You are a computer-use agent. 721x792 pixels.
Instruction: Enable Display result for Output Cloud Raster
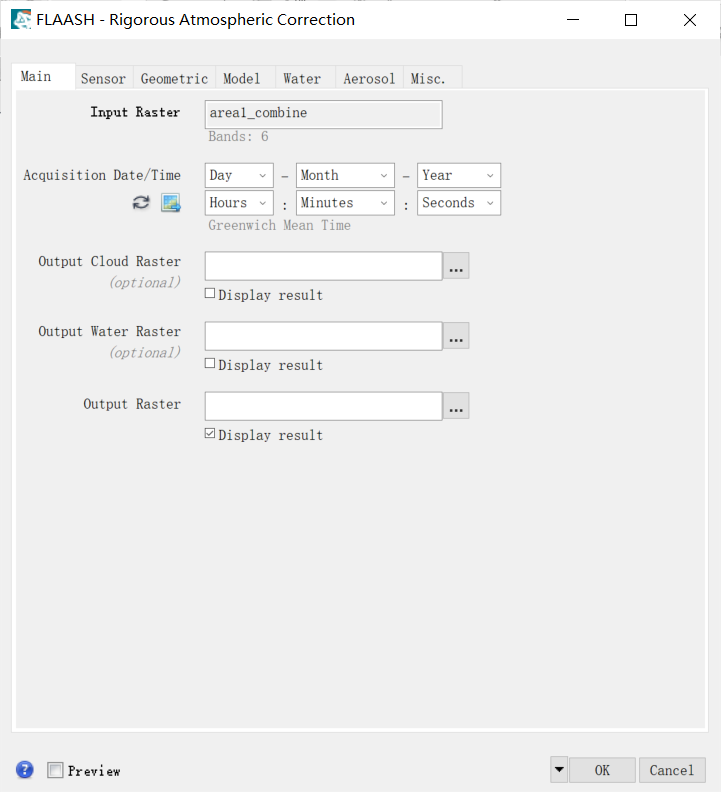[x=210, y=293]
